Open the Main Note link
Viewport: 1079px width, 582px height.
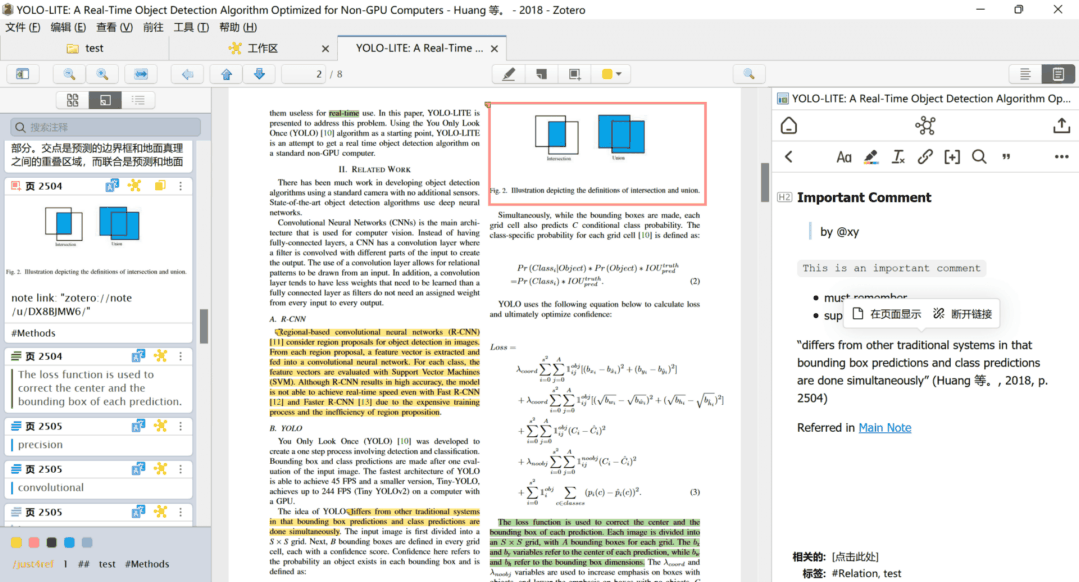pyautogui.click(x=884, y=427)
